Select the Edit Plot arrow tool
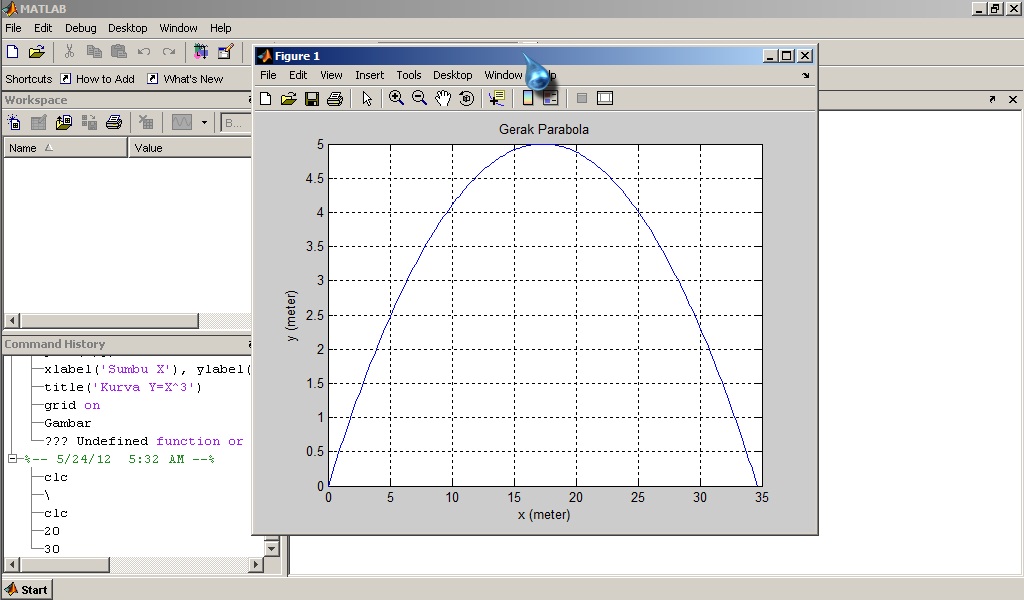 pos(368,98)
